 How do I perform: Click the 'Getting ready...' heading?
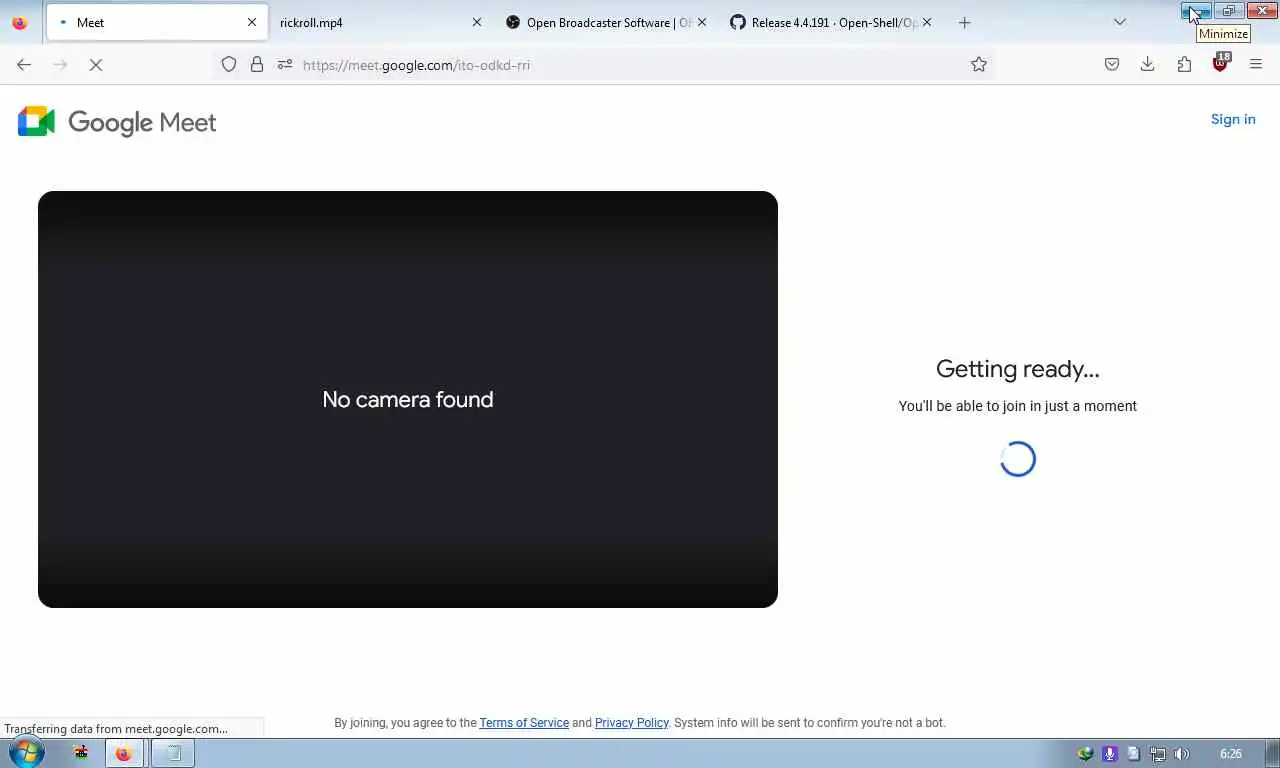tap(1018, 369)
